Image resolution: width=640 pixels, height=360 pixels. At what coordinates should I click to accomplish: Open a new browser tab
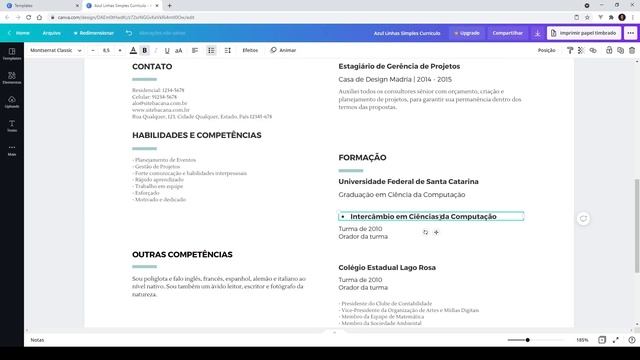(x=169, y=6)
